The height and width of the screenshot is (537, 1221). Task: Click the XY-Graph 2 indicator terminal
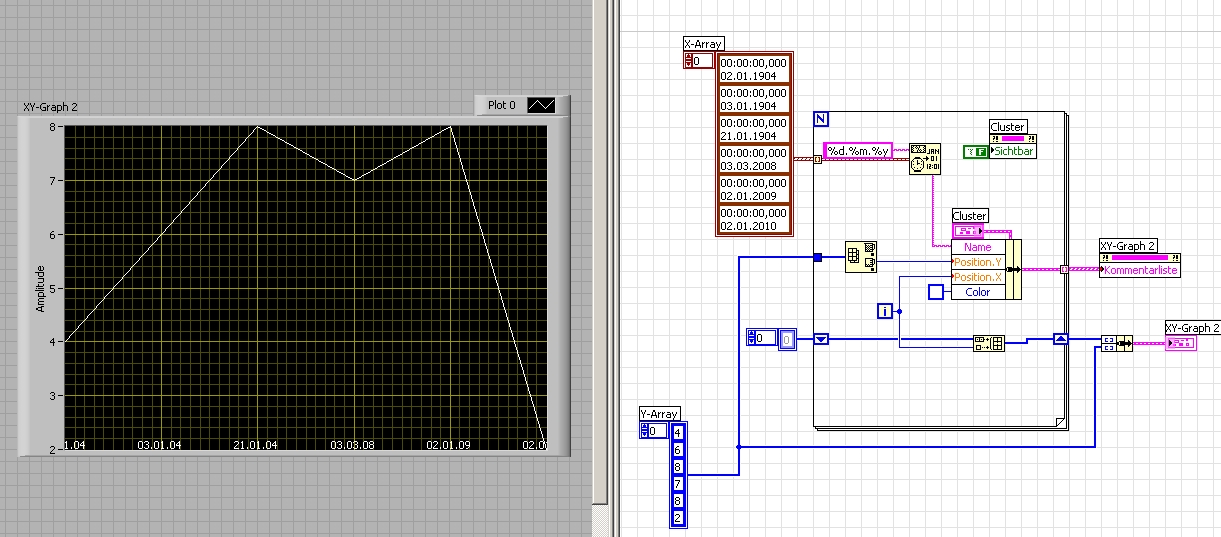point(1182,343)
